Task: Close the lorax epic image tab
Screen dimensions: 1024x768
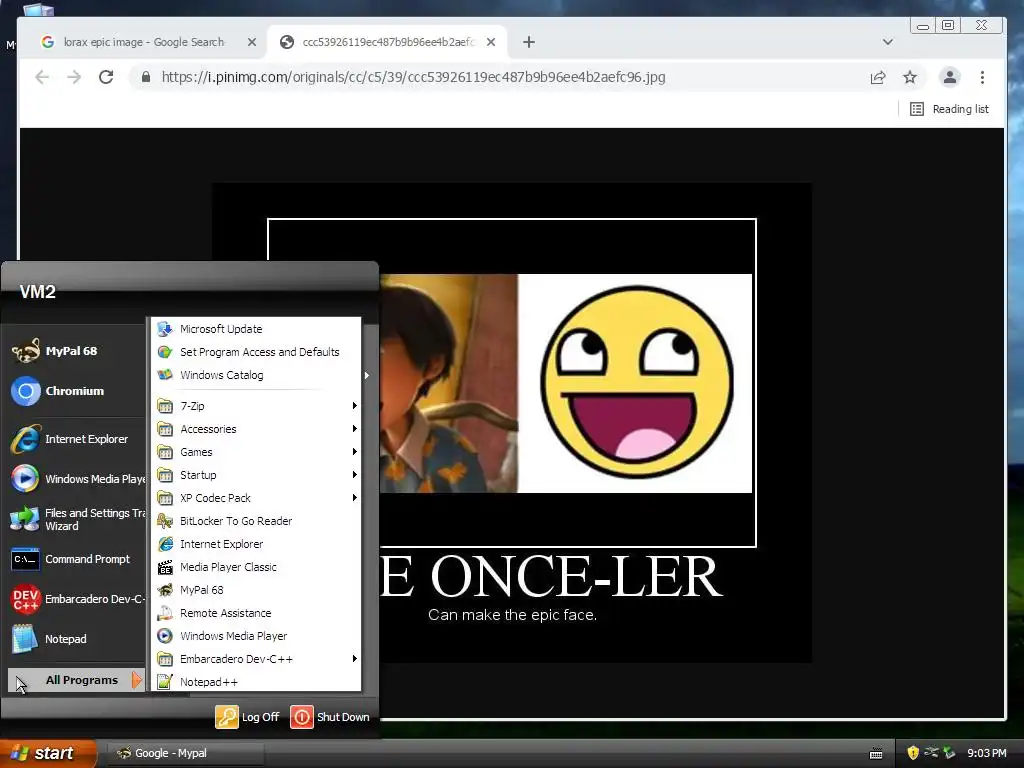Action: [x=251, y=42]
